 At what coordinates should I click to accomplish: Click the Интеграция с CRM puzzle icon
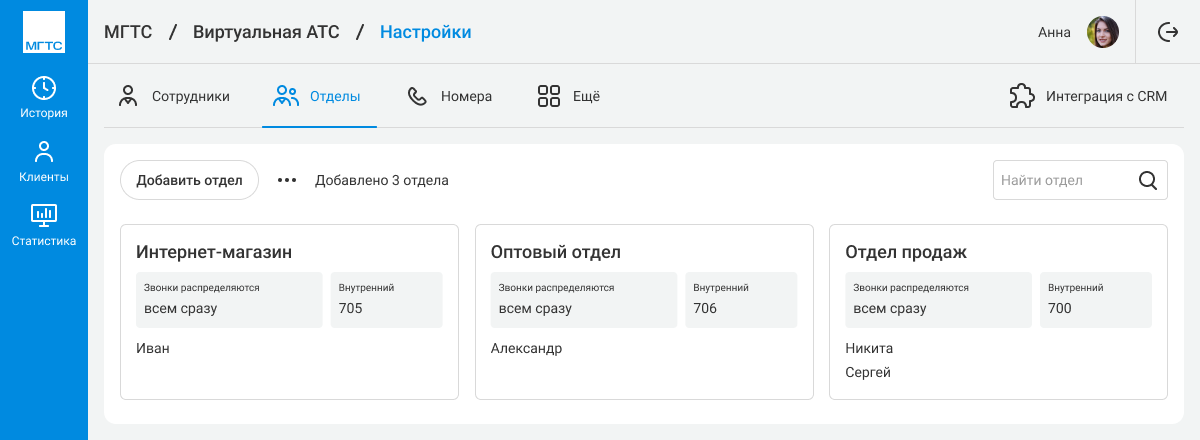tap(1022, 97)
